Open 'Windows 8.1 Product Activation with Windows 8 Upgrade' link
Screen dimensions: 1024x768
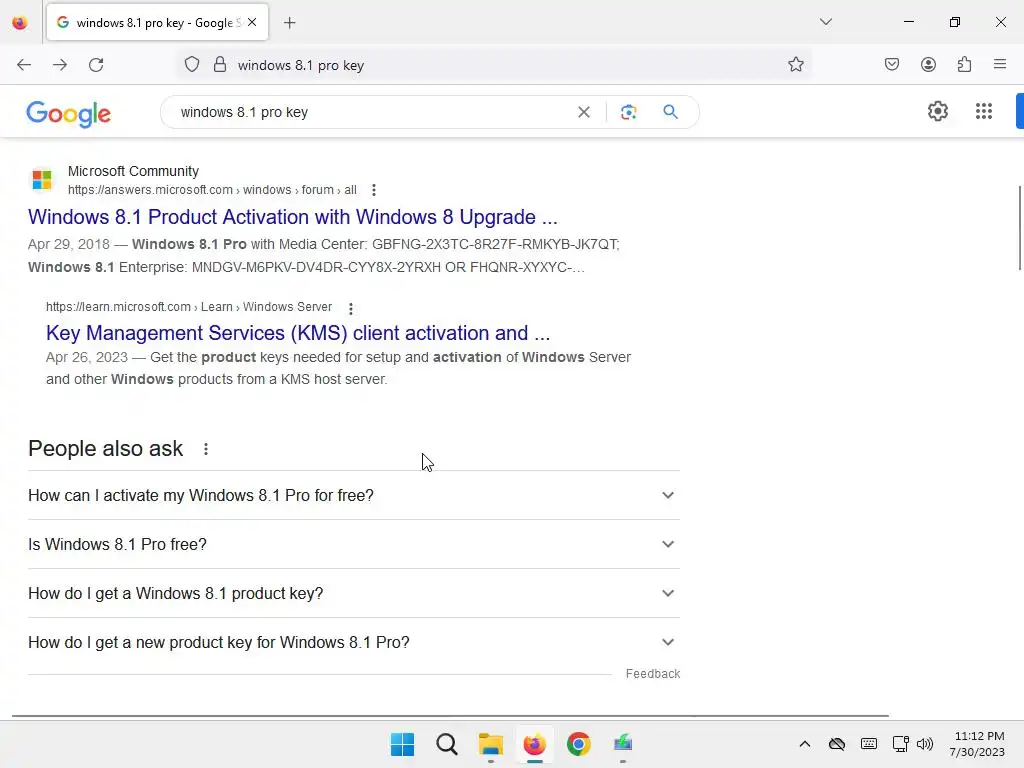tap(293, 217)
